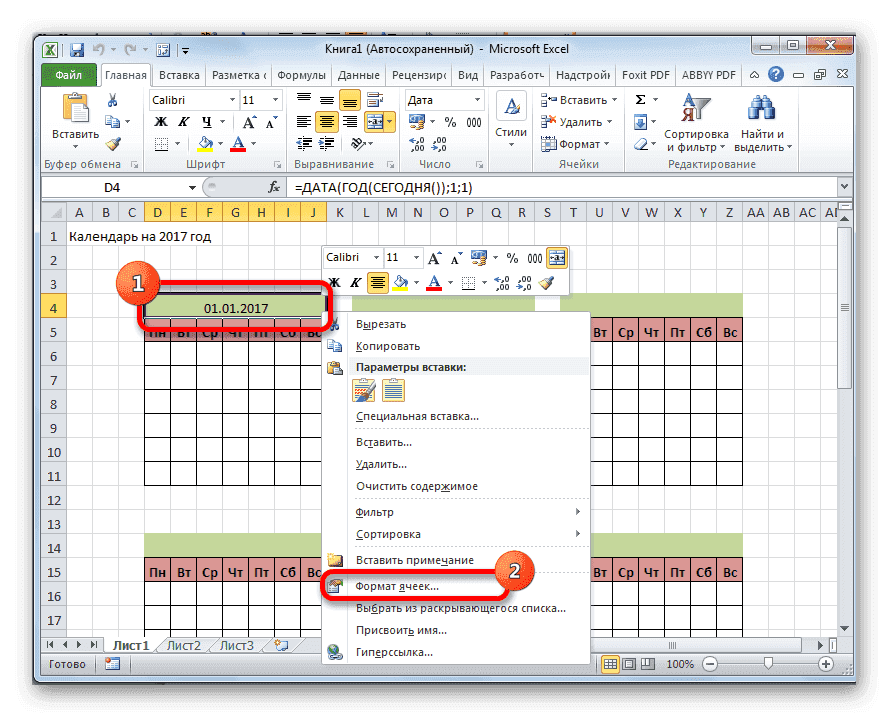
Task: Toggle italic with the К icon
Action: point(183,120)
